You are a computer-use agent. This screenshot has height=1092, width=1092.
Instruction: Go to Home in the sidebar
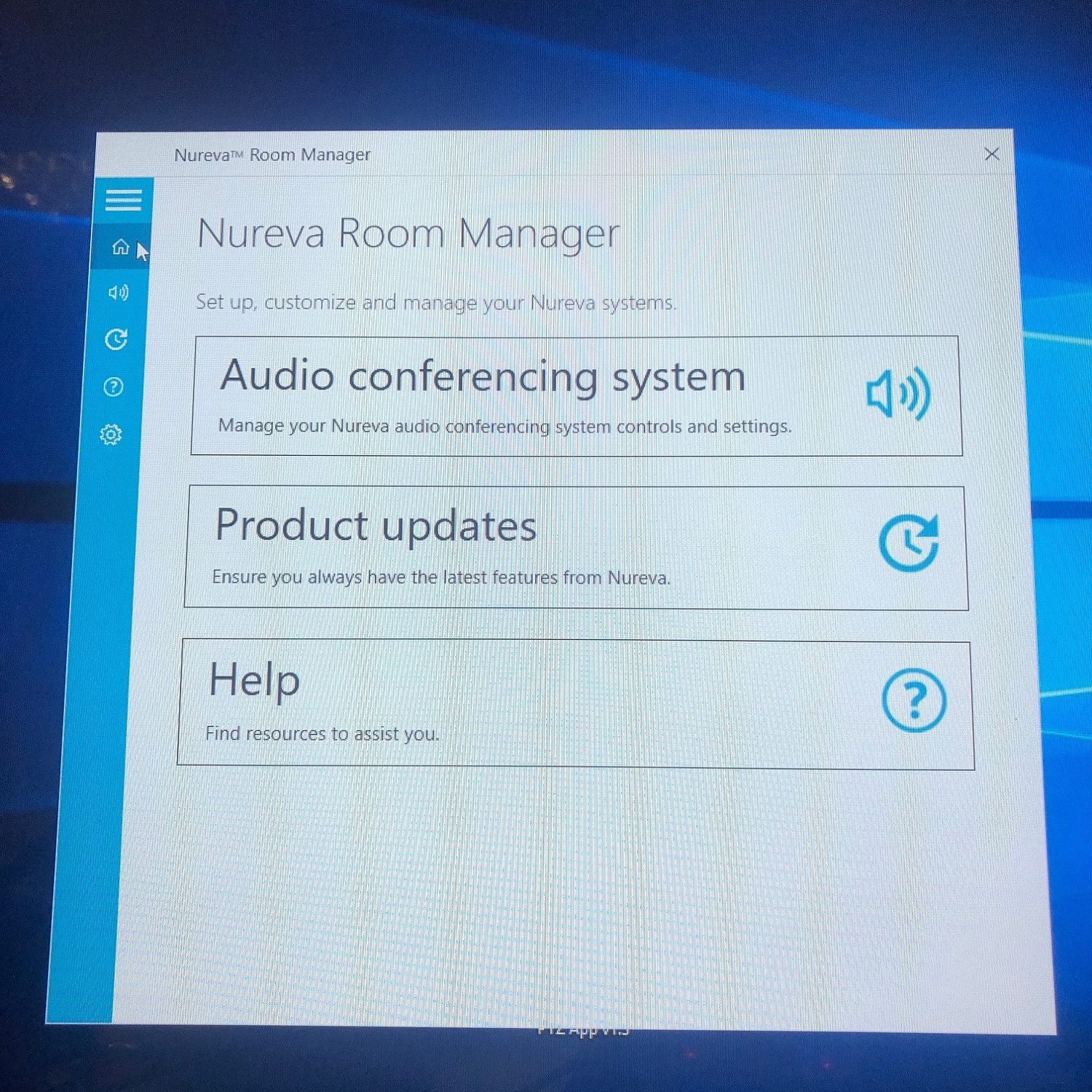(x=120, y=248)
